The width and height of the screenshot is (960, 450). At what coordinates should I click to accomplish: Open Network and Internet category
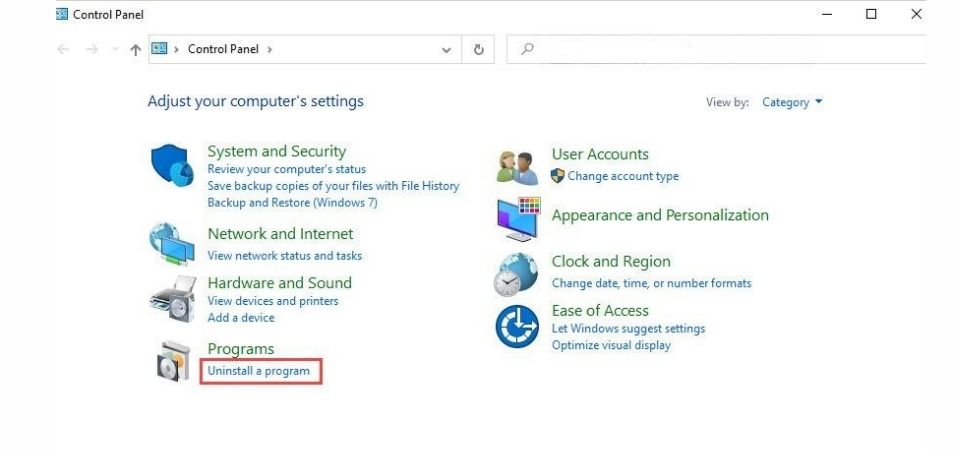point(280,234)
